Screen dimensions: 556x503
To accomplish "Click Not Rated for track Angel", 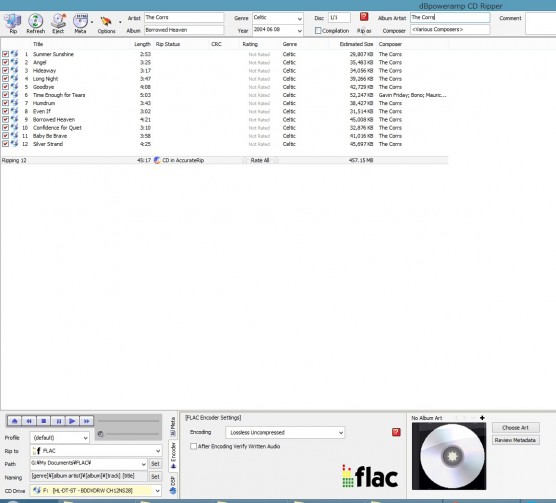I will 259,62.
